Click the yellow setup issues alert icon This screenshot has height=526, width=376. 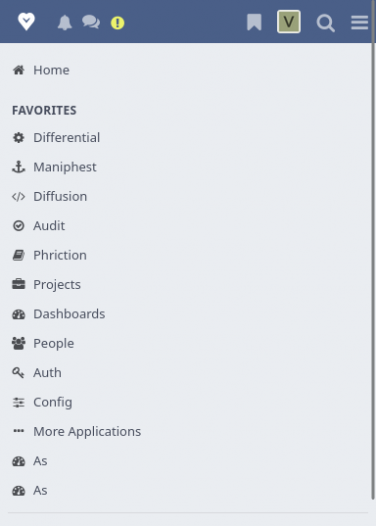tap(117, 23)
